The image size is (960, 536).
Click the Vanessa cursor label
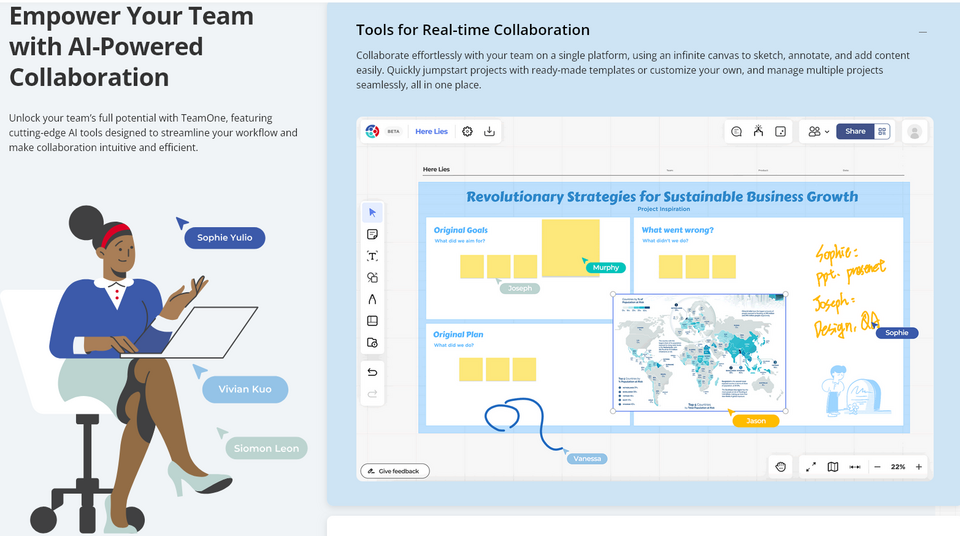[587, 458]
